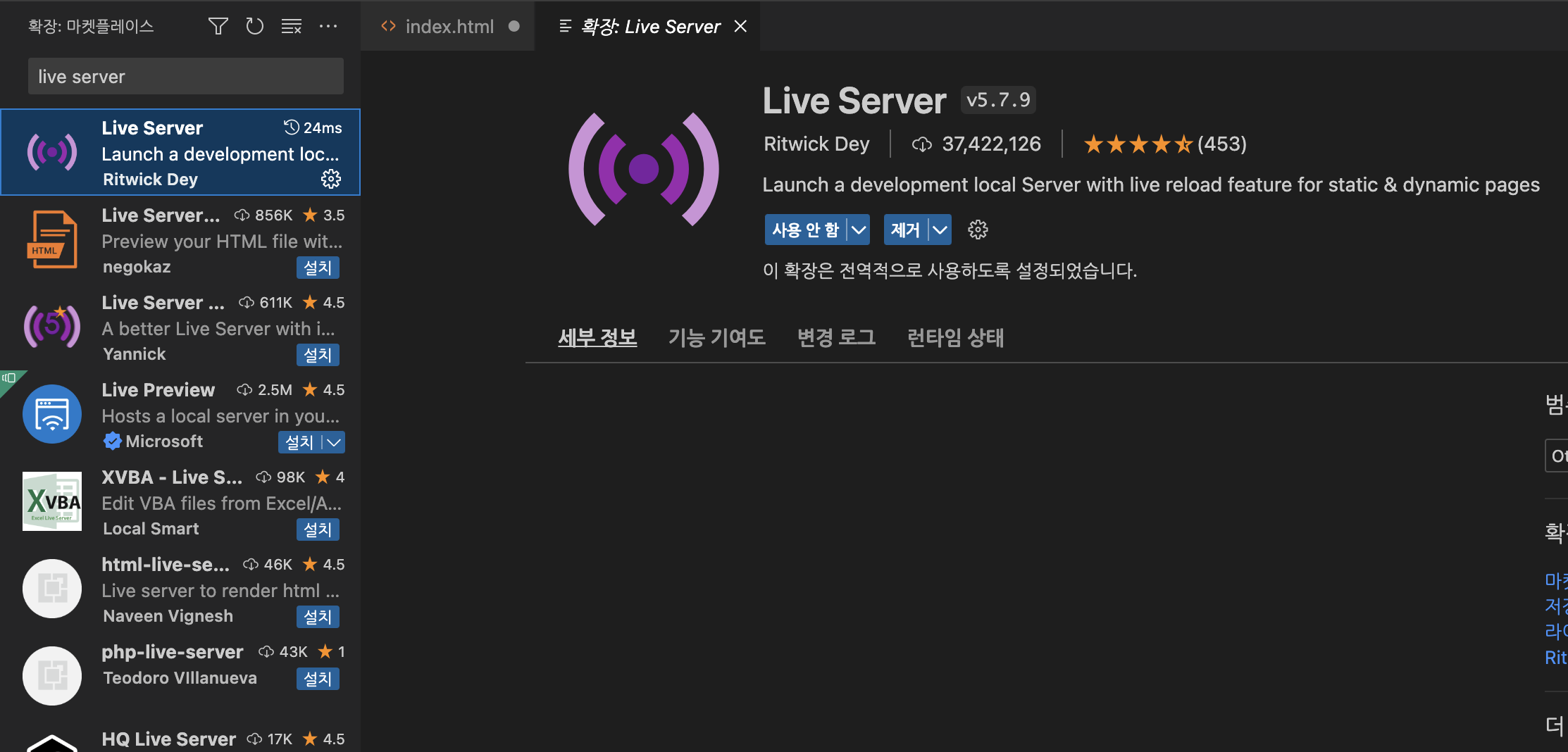1568x752 pixels.
Task: Open the 세부 정보 tab
Action: click(x=597, y=337)
